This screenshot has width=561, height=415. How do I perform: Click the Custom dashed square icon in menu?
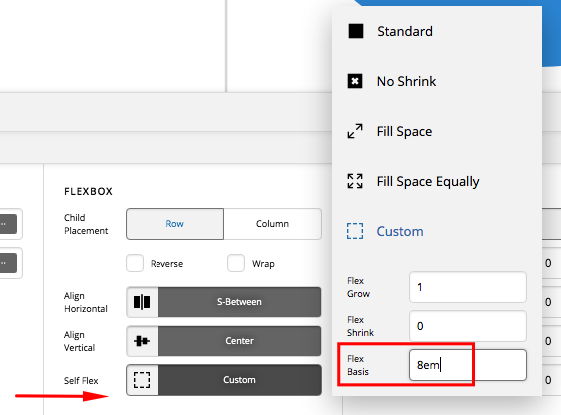(x=355, y=231)
